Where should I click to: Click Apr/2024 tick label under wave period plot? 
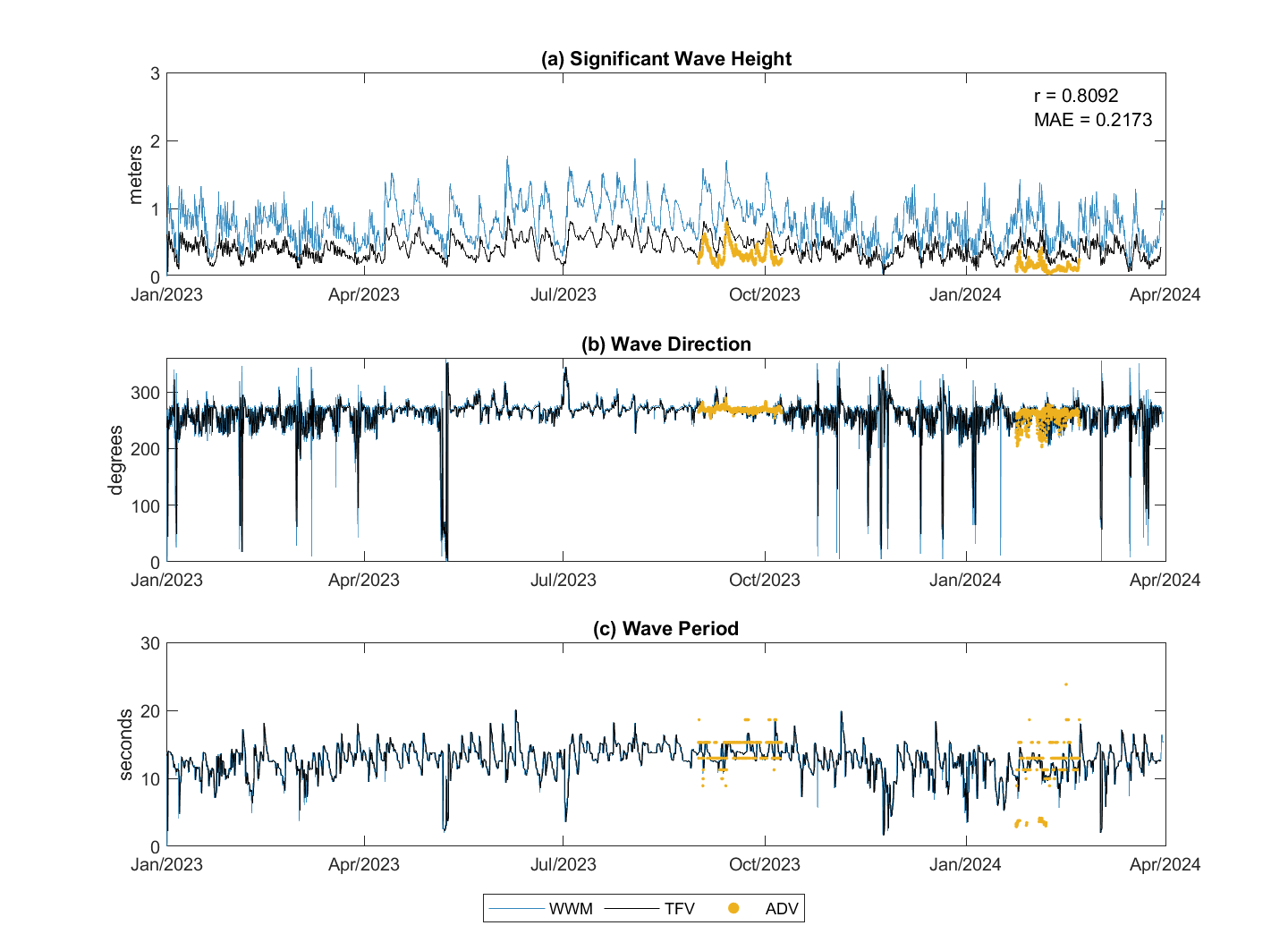[x=1165, y=864]
